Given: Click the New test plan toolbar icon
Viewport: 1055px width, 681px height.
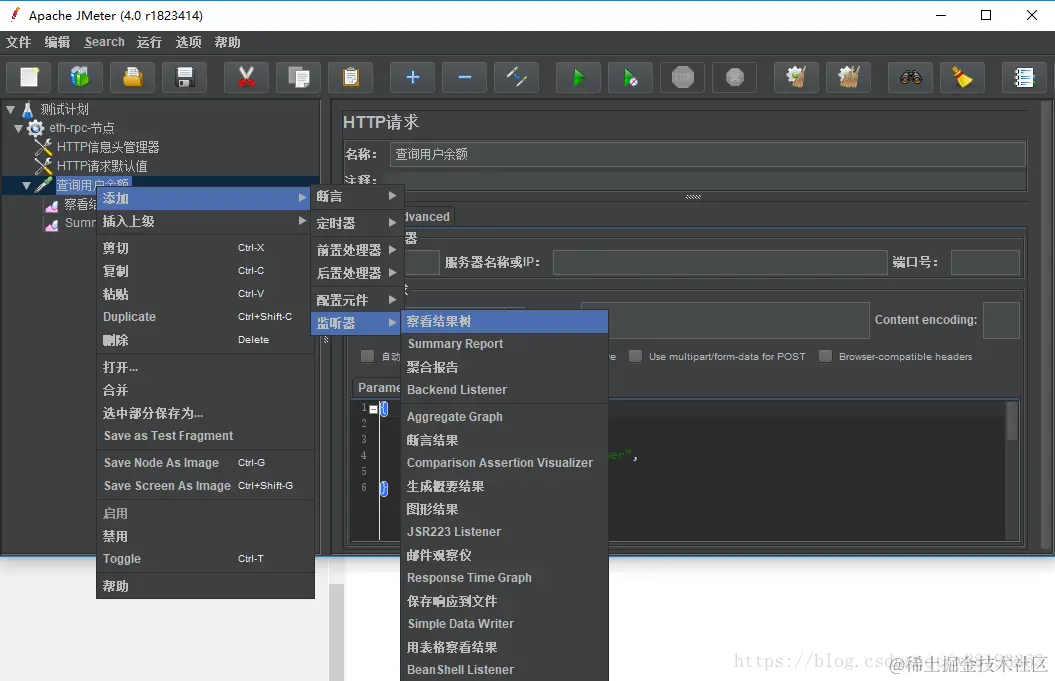Looking at the screenshot, I should (x=28, y=77).
